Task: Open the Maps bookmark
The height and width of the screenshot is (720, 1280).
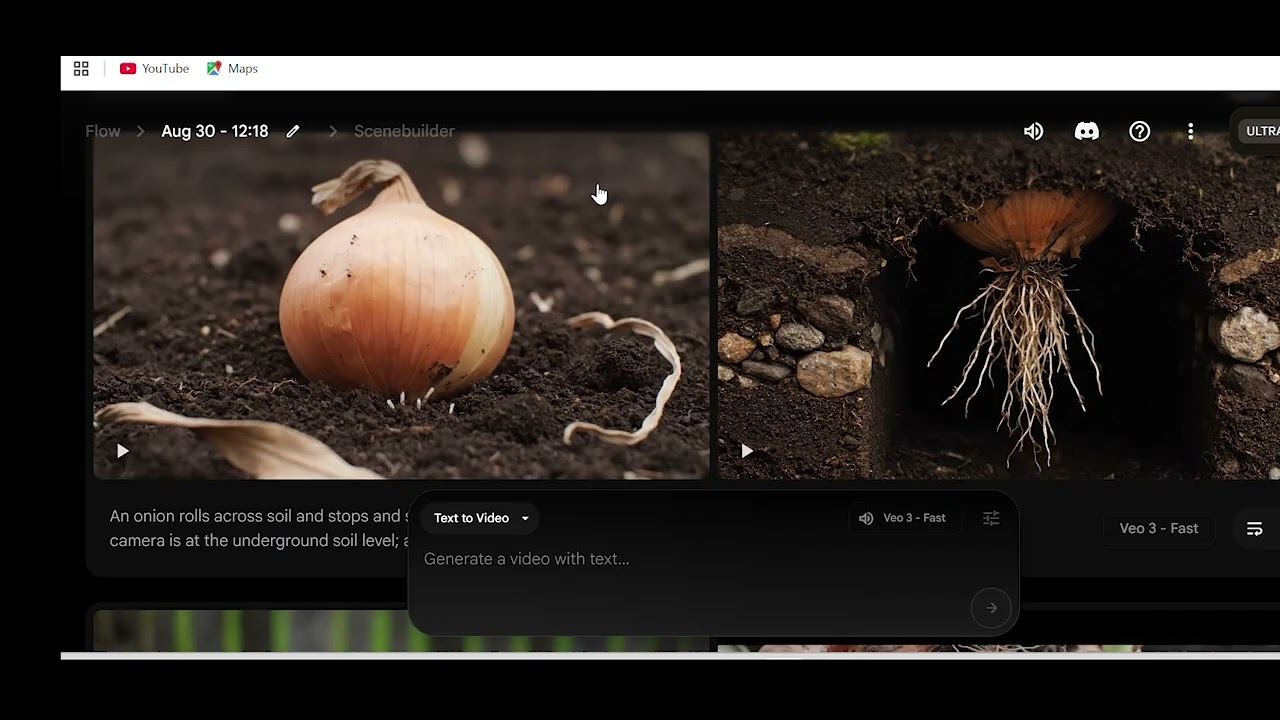Action: point(232,68)
